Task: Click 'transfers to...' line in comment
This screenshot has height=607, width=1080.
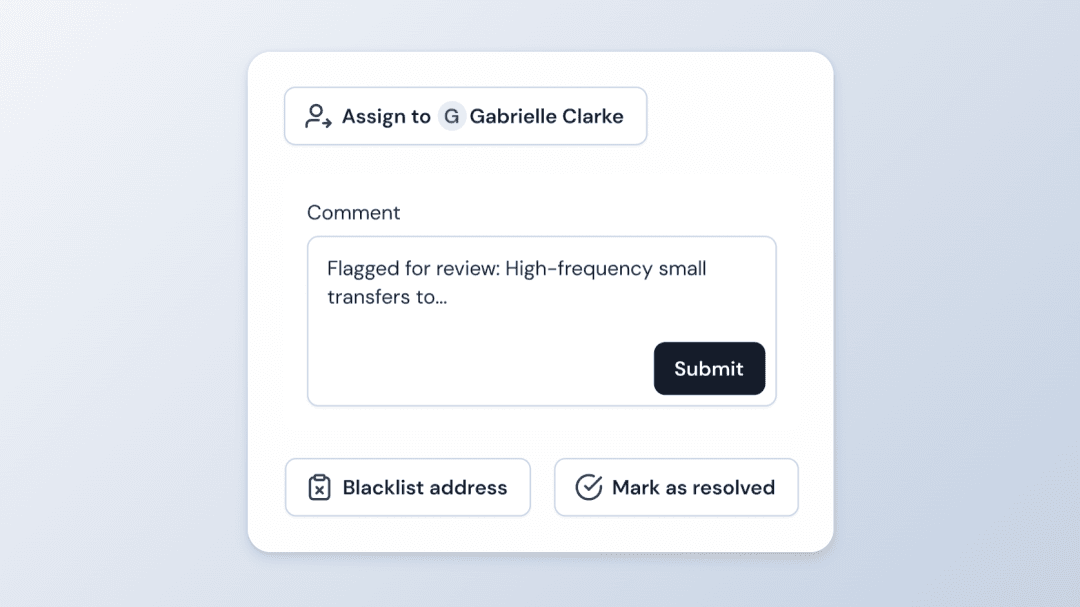Action: click(x=387, y=297)
